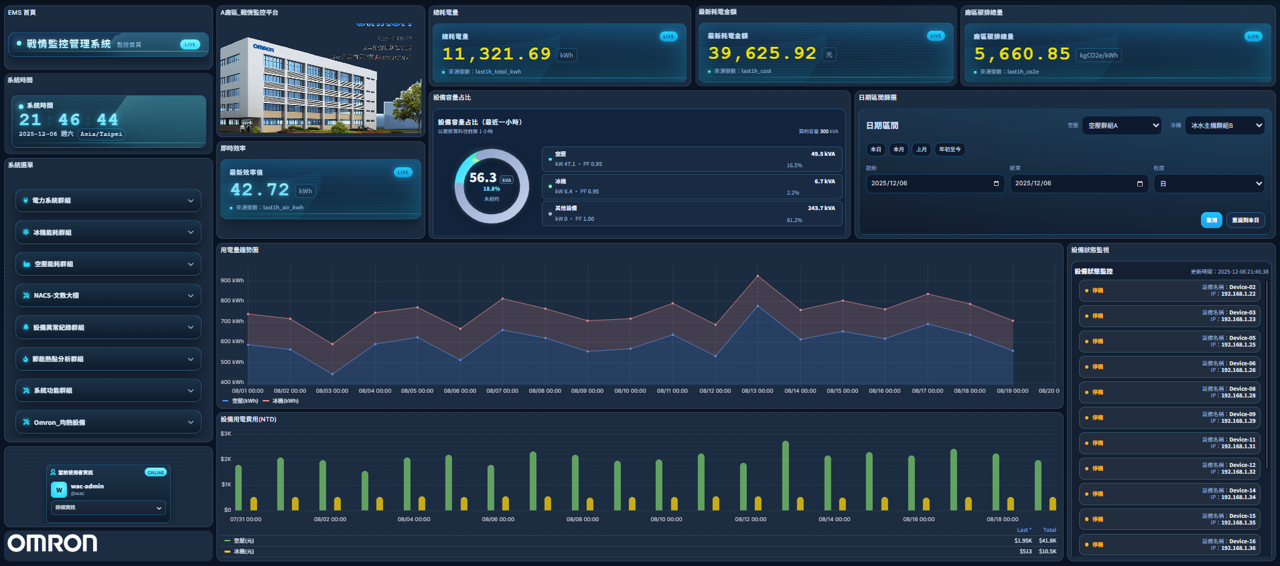Expand the 電力系統群組 menu chevron
Viewport: 1280px width, 566px height.
[x=191, y=200]
